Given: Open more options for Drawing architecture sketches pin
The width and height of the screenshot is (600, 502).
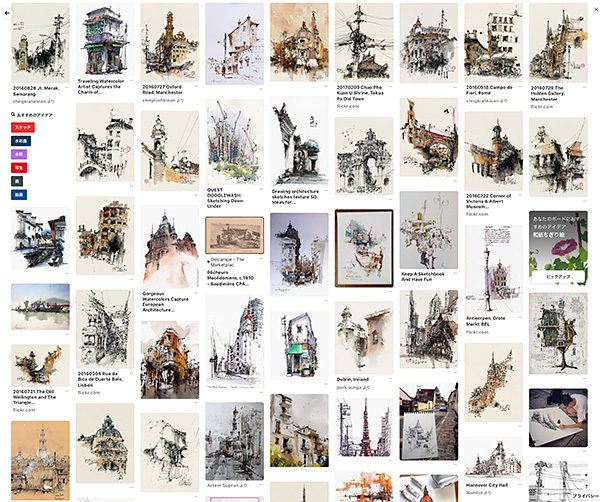Looking at the screenshot, I should click(x=326, y=191).
